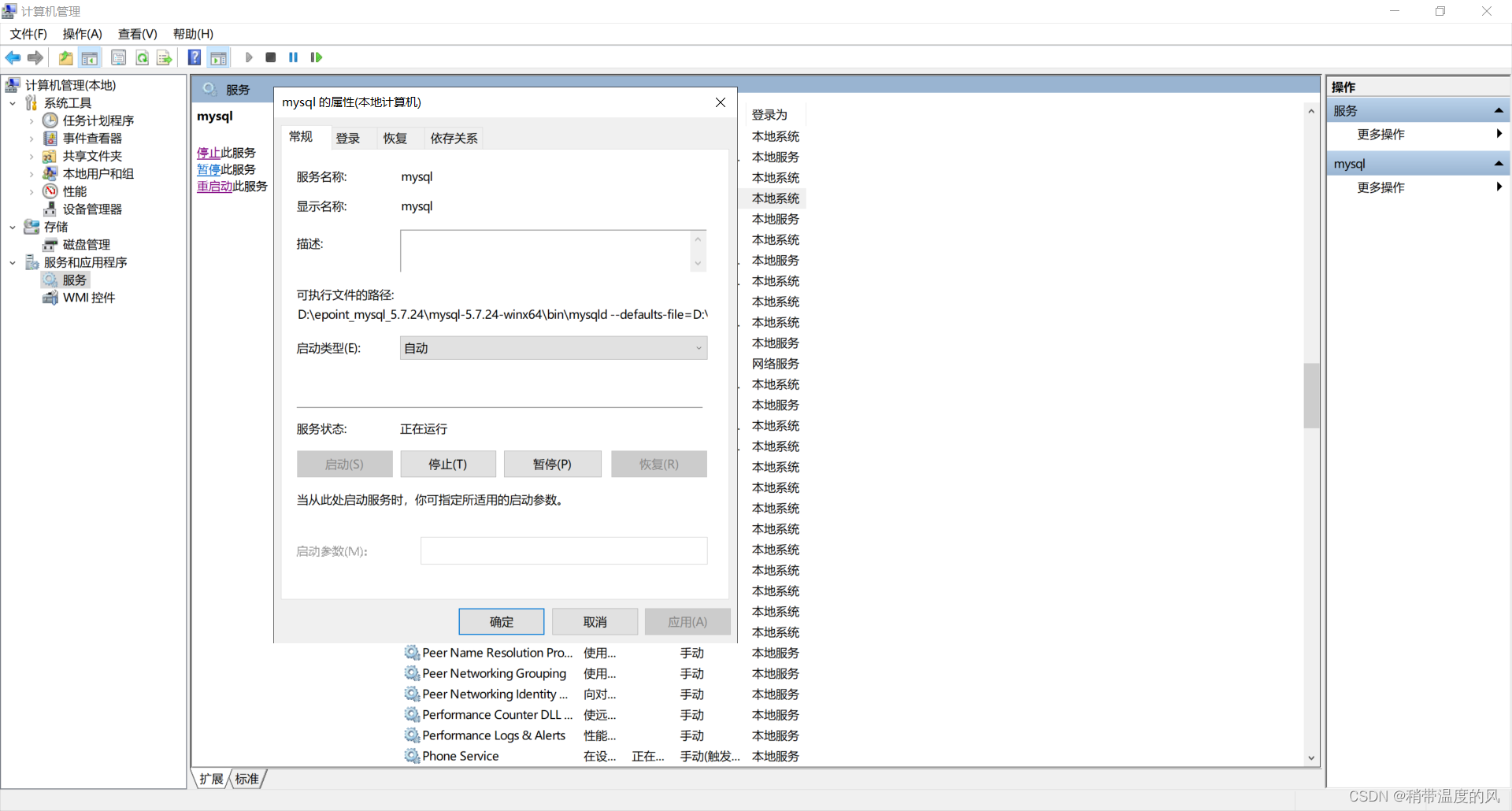The height and width of the screenshot is (811, 1512).
Task: Toggle the show/hide action pane icon
Action: tap(218, 57)
